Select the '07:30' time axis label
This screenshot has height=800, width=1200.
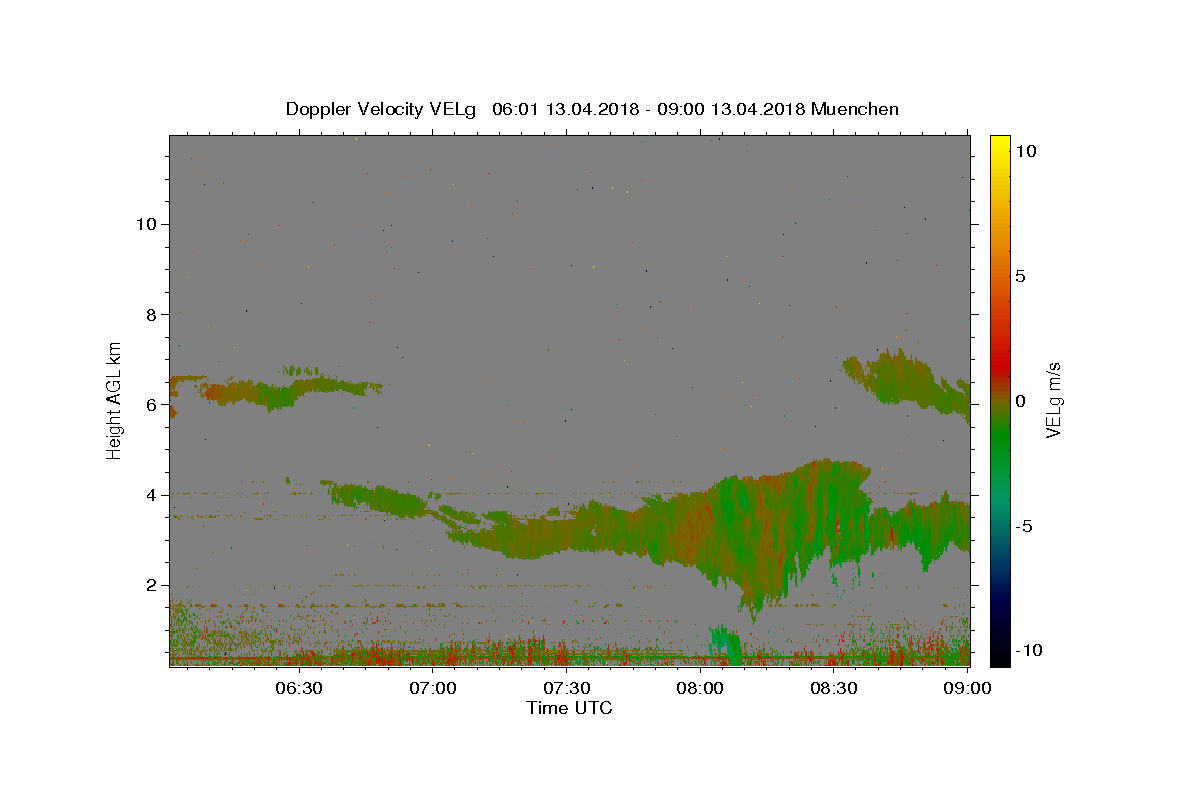(566, 688)
